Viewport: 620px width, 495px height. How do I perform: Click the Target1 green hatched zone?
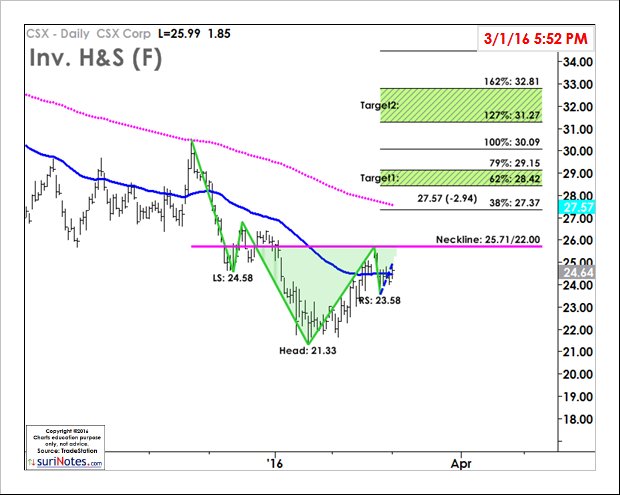click(461, 178)
